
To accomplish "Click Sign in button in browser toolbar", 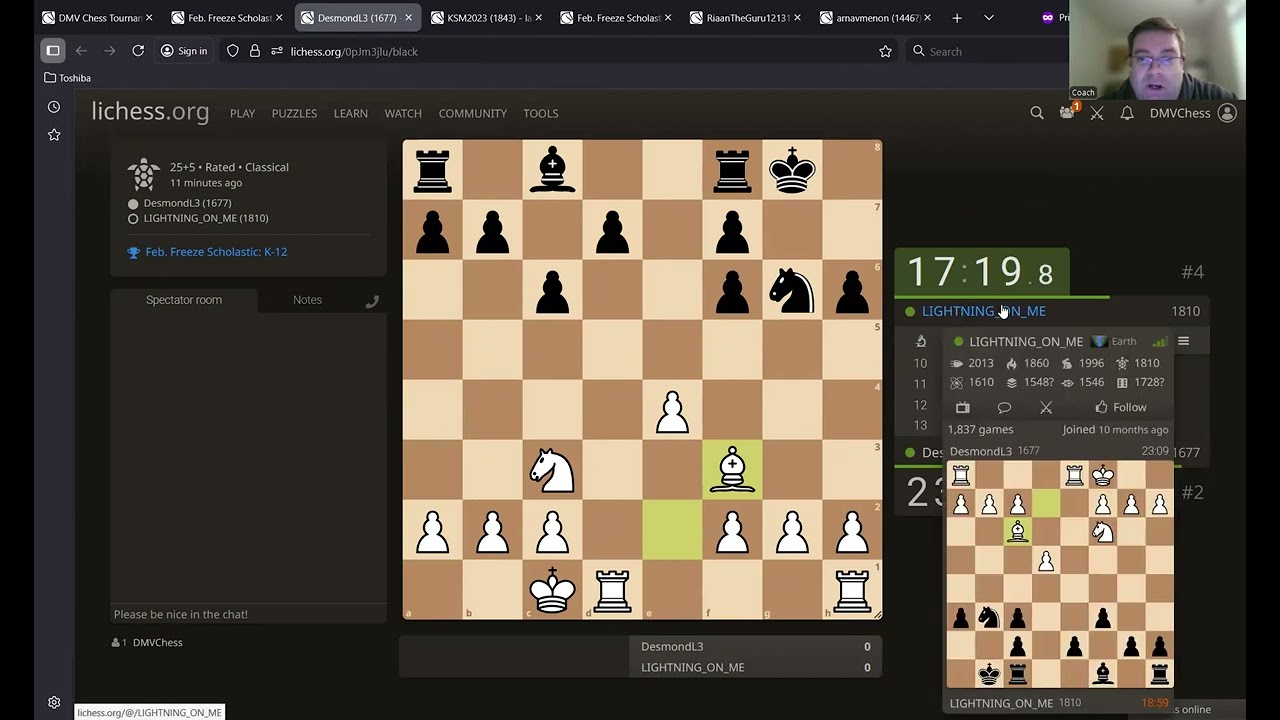I will (x=184, y=51).
